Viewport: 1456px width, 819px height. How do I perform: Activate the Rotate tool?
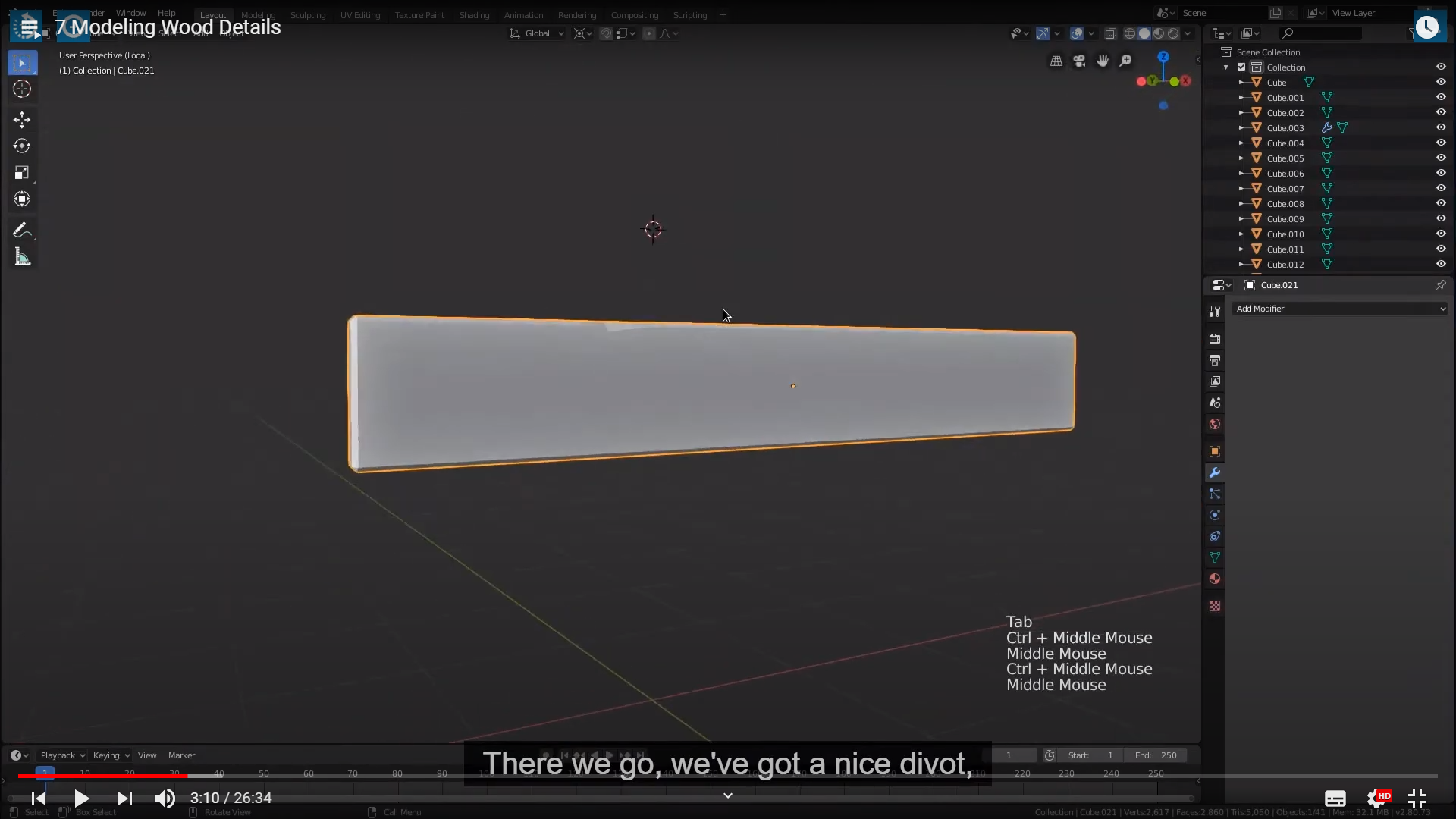coord(22,146)
